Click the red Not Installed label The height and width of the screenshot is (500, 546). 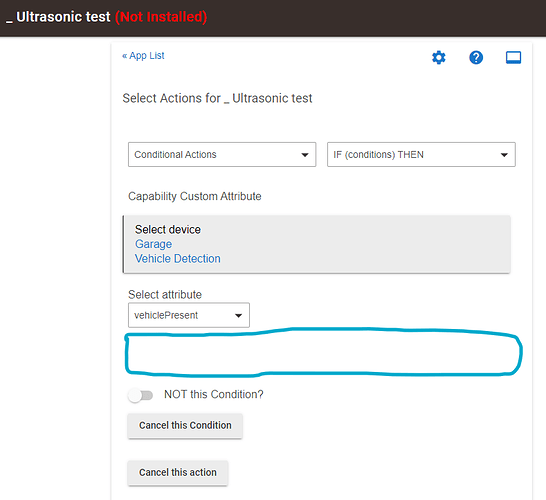161,17
